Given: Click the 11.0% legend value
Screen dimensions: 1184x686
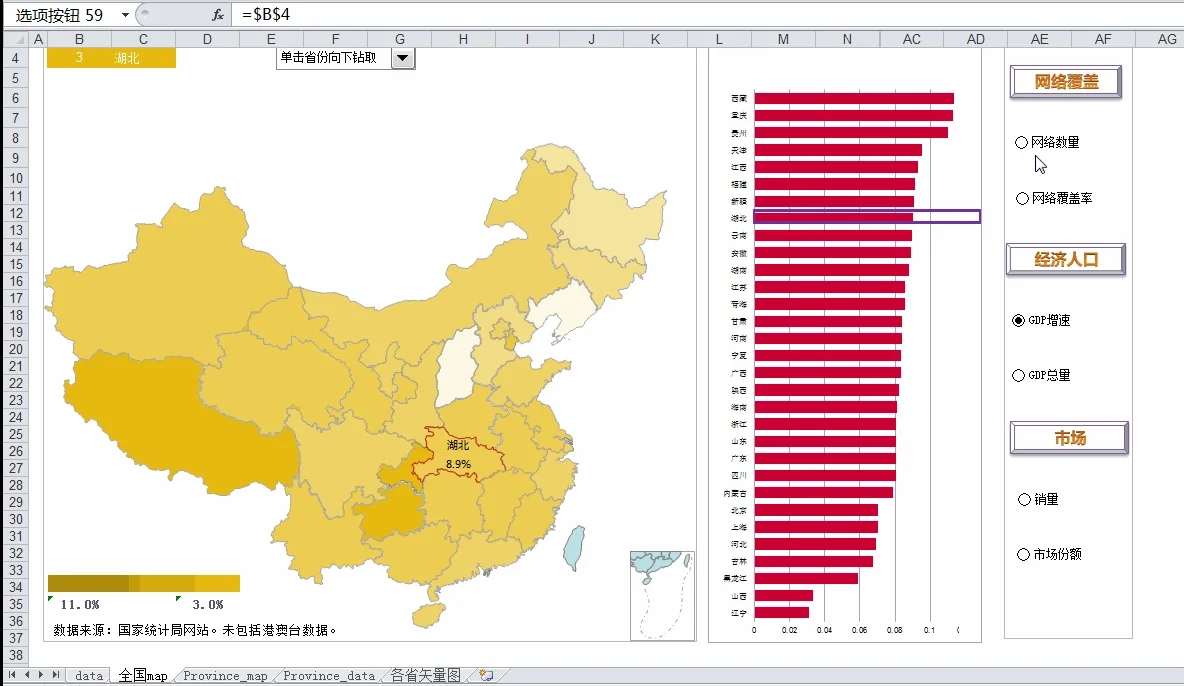Looking at the screenshot, I should 80,604.
